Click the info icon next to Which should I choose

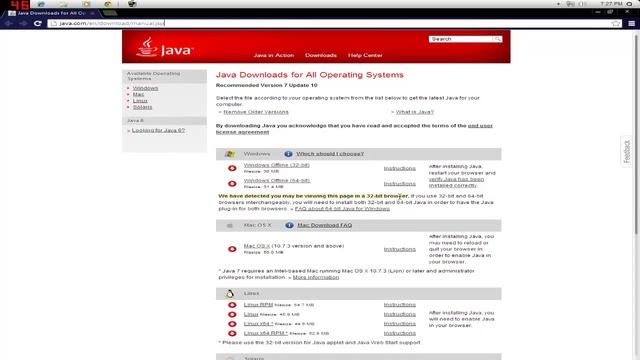(x=288, y=154)
